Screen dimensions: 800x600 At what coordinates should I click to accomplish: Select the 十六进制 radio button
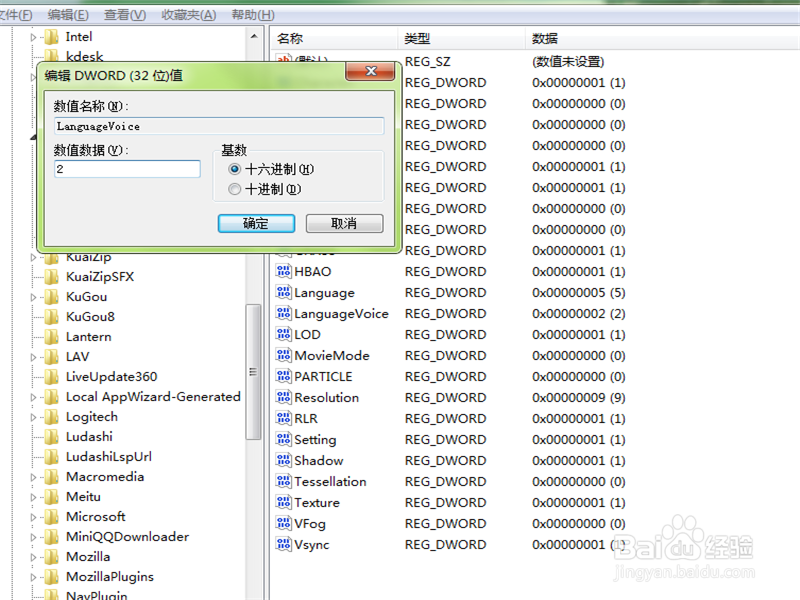click(x=236, y=169)
